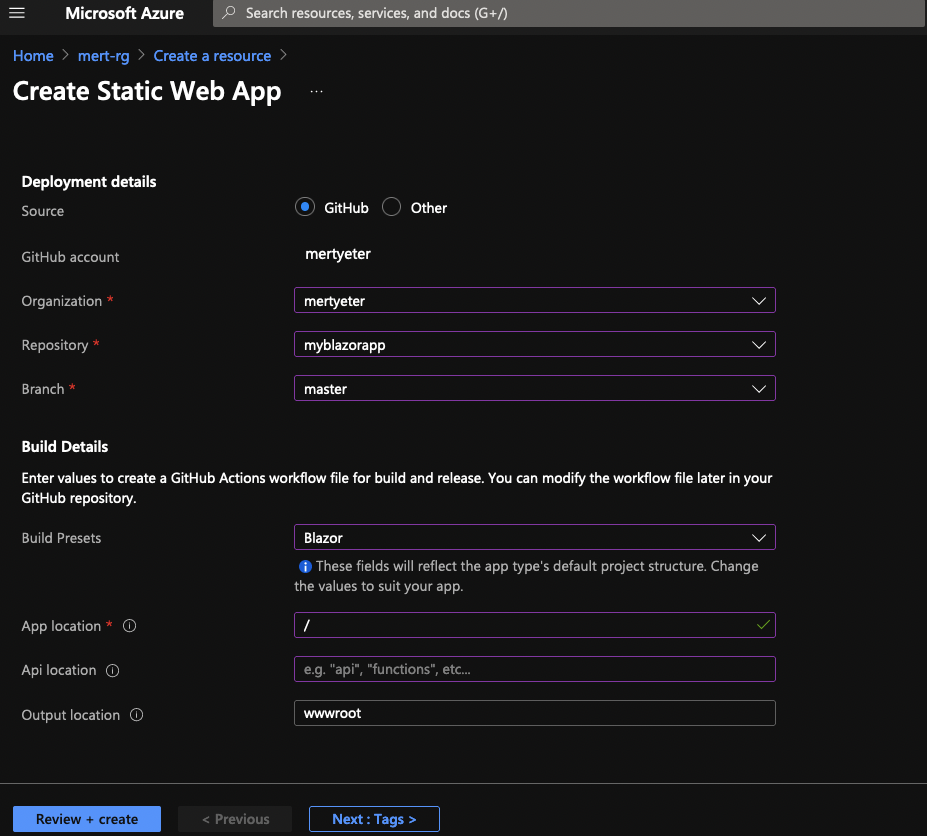Image resolution: width=927 pixels, height=836 pixels.
Task: Open the ellipsis menu beside Create Static Web App
Action: (x=316, y=92)
